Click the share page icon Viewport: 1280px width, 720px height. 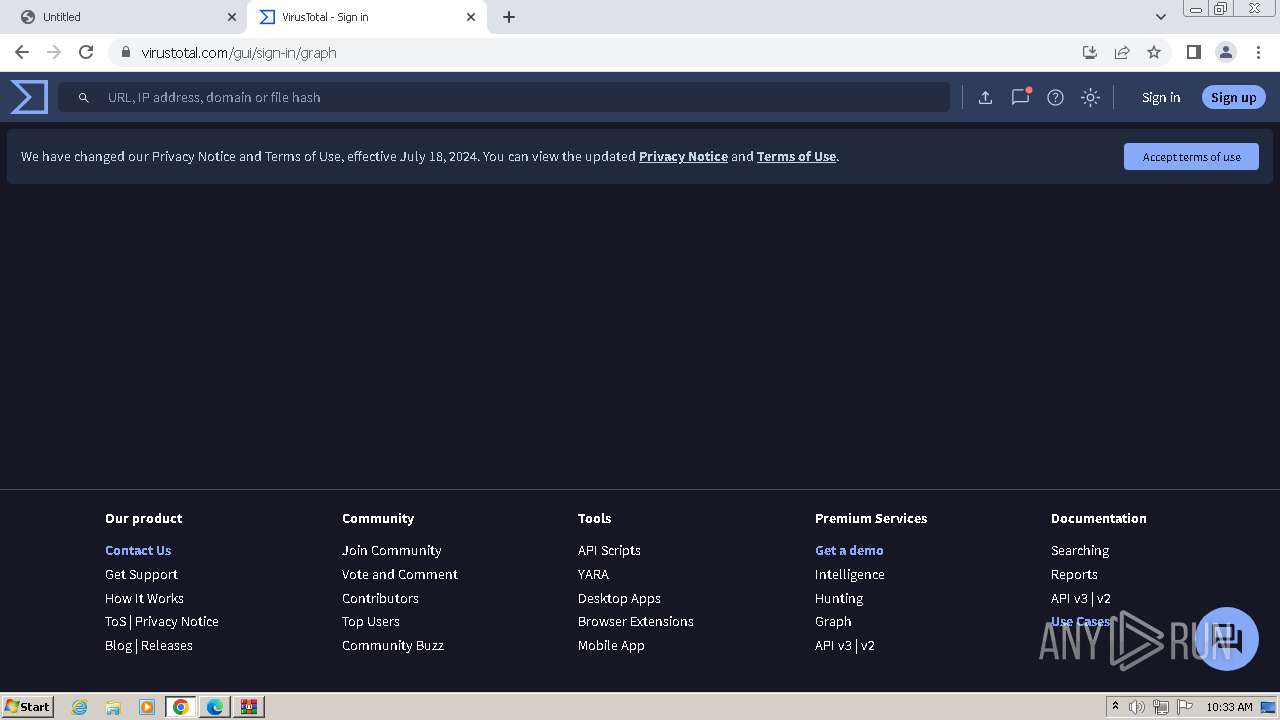1122,52
